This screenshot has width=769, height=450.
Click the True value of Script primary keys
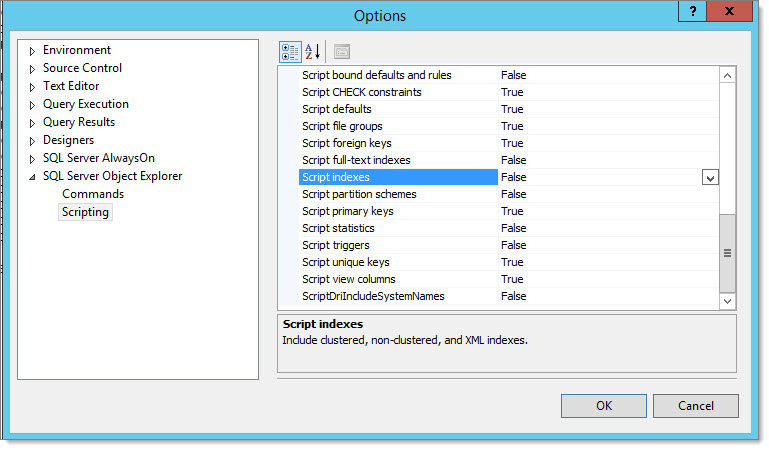tap(512, 211)
